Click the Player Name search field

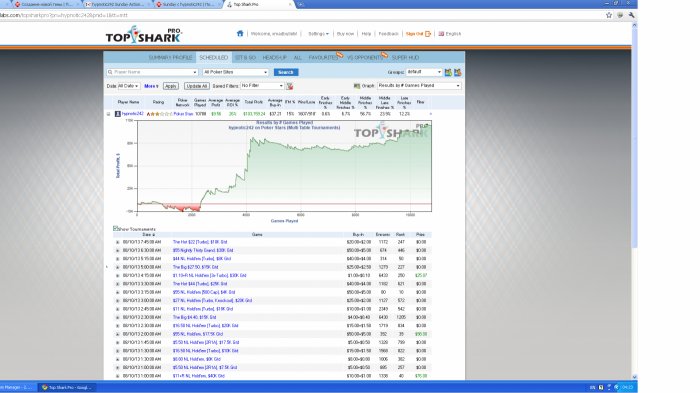(152, 72)
